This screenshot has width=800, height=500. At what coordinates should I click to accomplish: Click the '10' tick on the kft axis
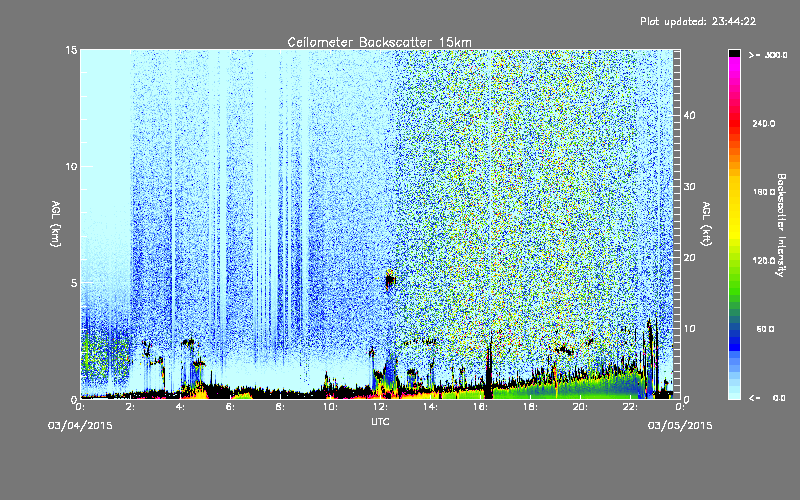click(x=689, y=329)
